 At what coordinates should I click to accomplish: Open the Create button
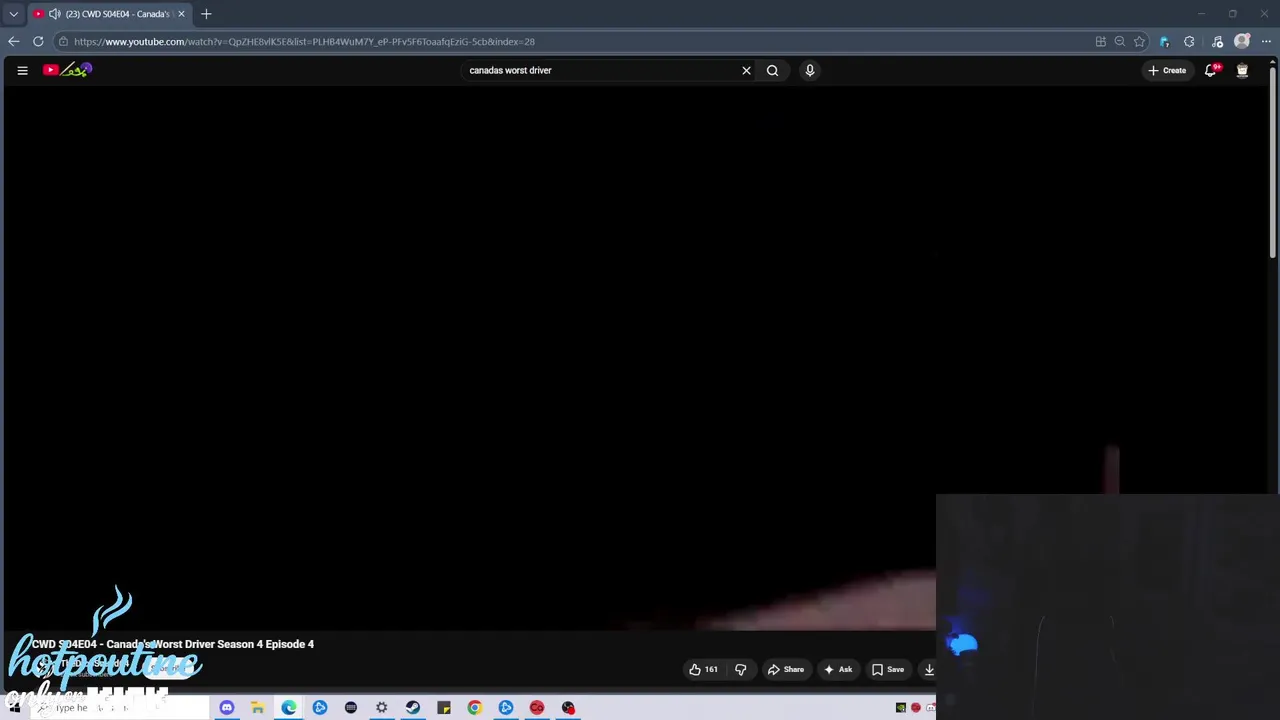(1167, 70)
